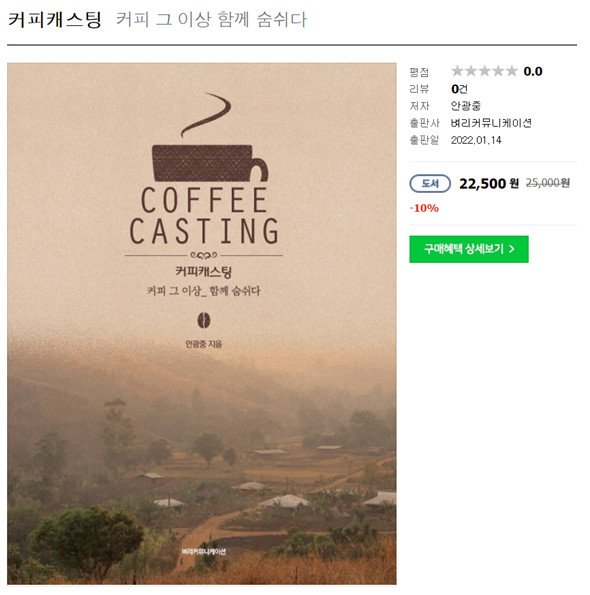
Task: Click the sale price 22,500원
Action: click(x=489, y=184)
